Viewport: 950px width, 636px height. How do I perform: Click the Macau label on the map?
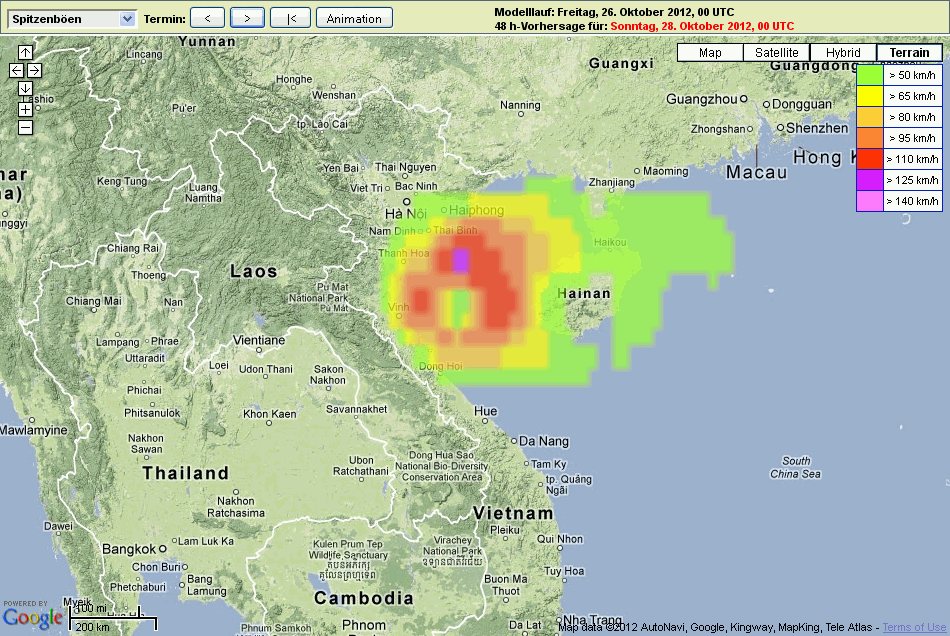[757, 173]
